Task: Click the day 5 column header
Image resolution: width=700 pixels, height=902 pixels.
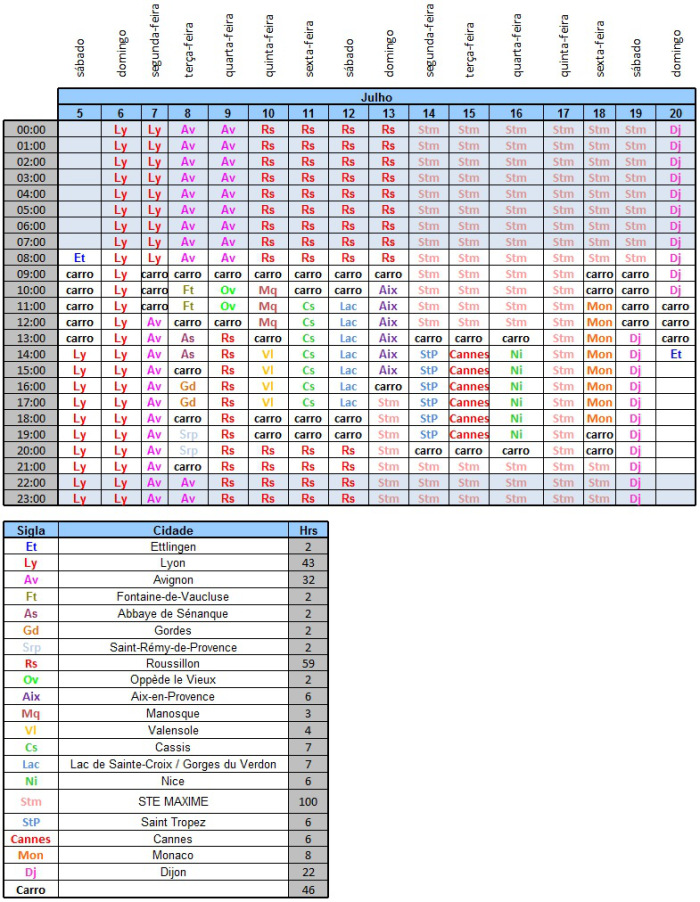Action: click(x=79, y=113)
